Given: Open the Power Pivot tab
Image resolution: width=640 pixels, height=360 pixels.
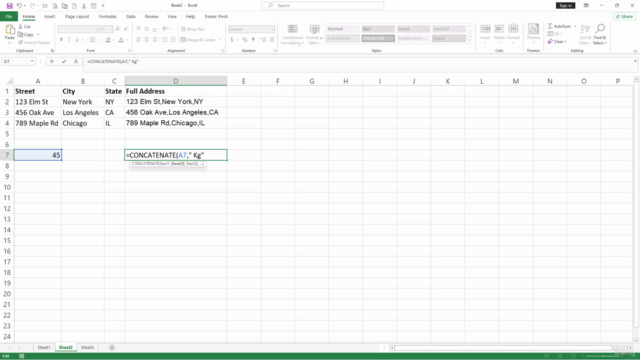Looking at the screenshot, I should [x=216, y=16].
